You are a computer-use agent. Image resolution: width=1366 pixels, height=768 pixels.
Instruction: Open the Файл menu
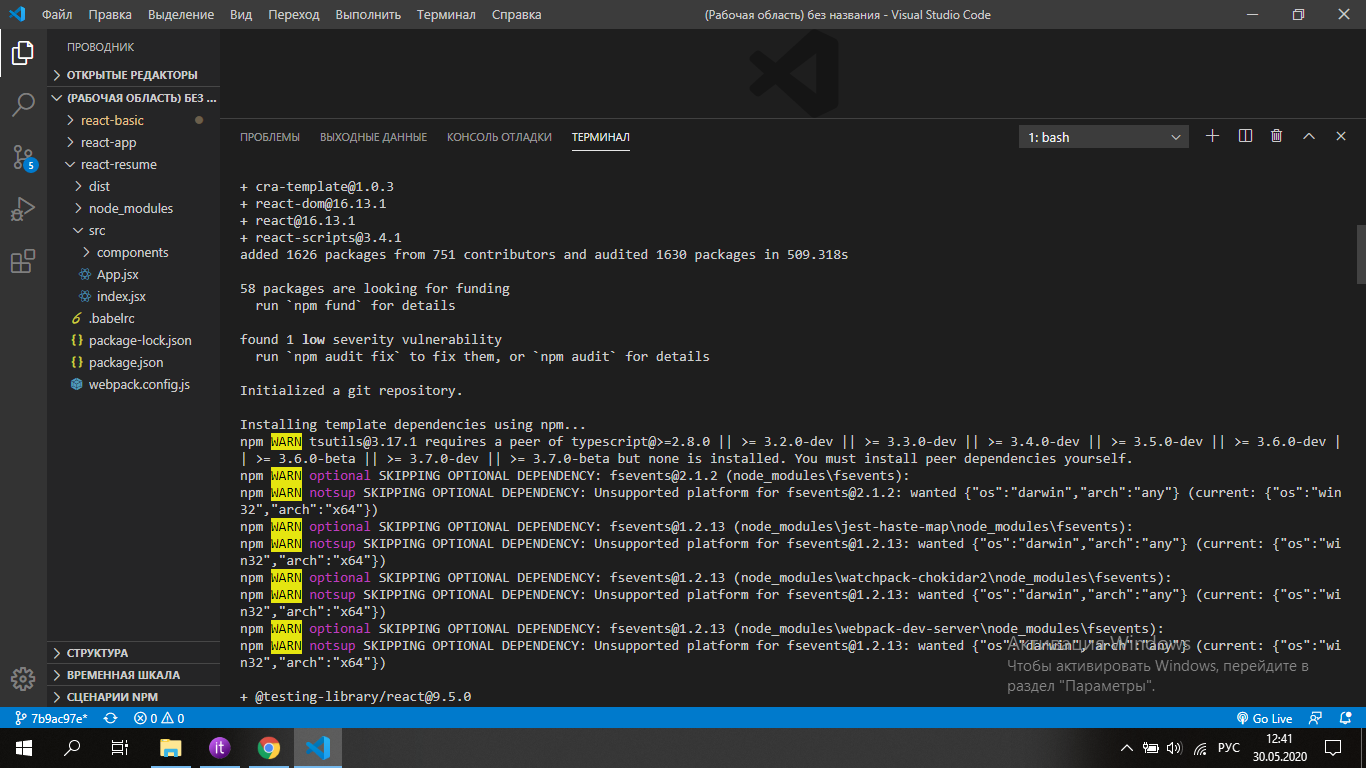[57, 14]
